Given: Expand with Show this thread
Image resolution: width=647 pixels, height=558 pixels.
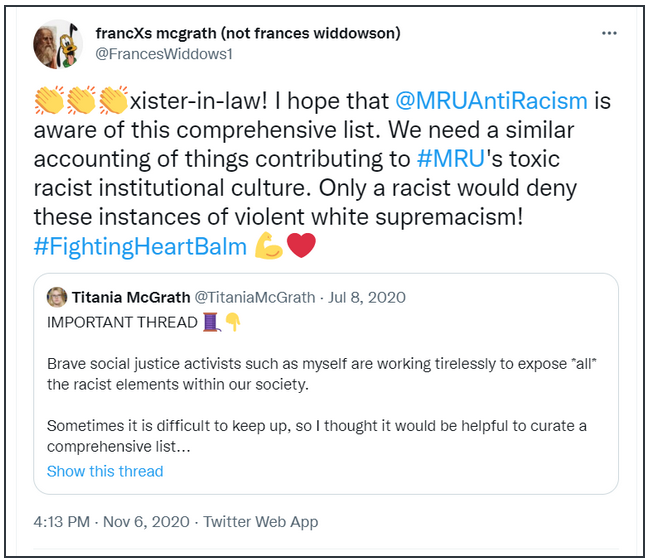Looking at the screenshot, I should (105, 471).
